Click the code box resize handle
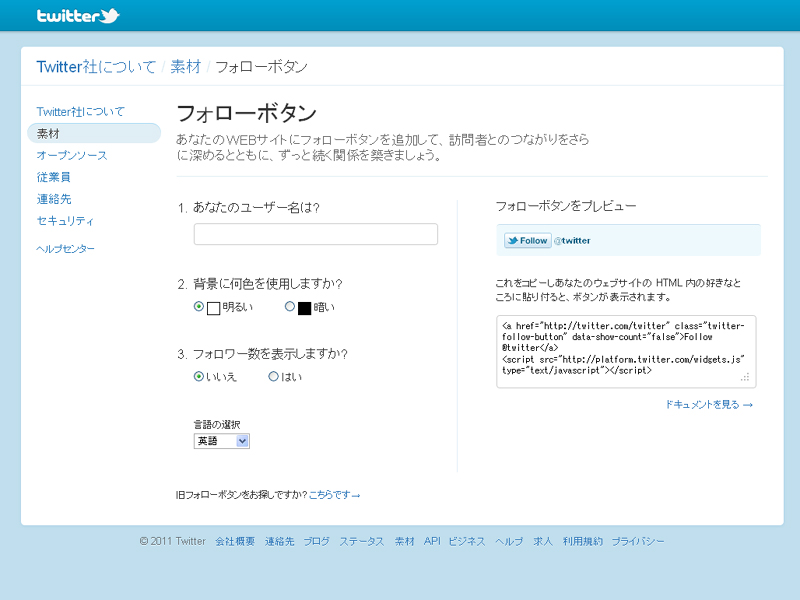Image resolution: width=800 pixels, height=600 pixels. coord(745,377)
